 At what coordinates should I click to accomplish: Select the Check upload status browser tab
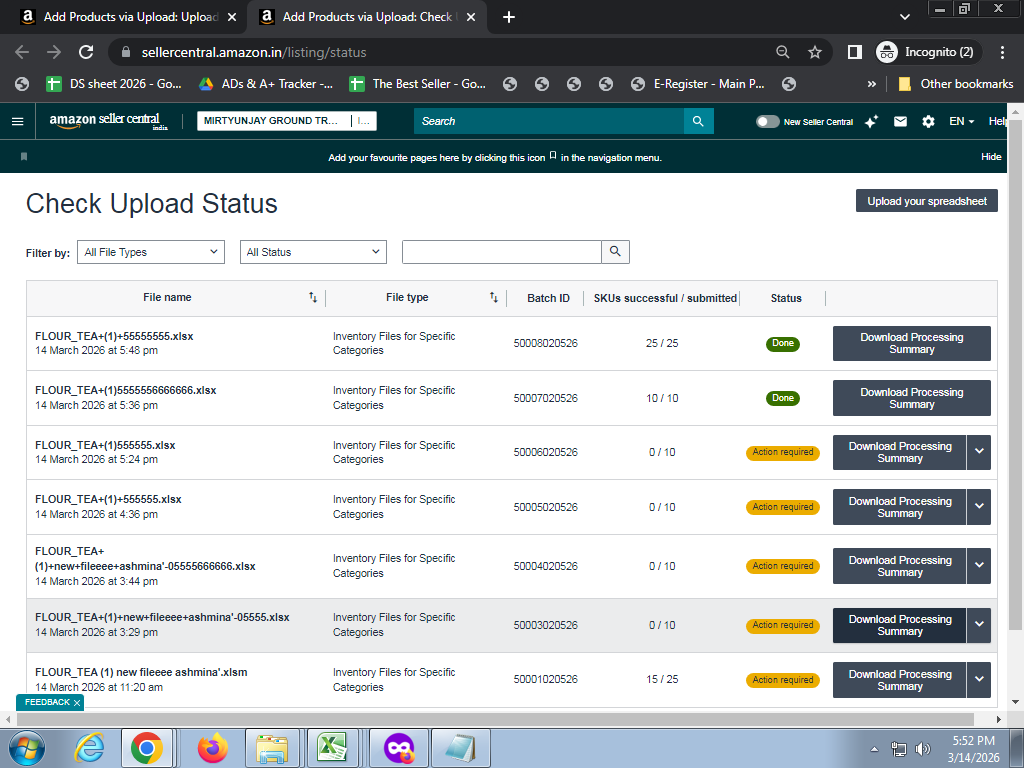tap(366, 17)
